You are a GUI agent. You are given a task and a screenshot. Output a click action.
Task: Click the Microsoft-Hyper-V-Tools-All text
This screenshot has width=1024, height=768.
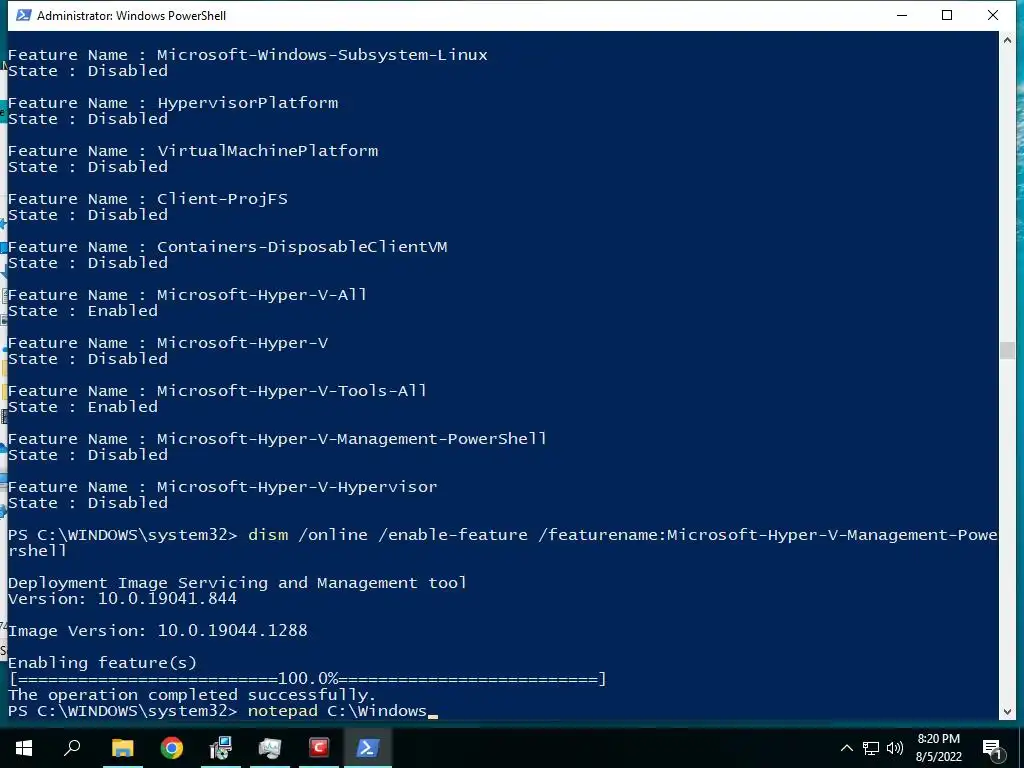(x=292, y=391)
